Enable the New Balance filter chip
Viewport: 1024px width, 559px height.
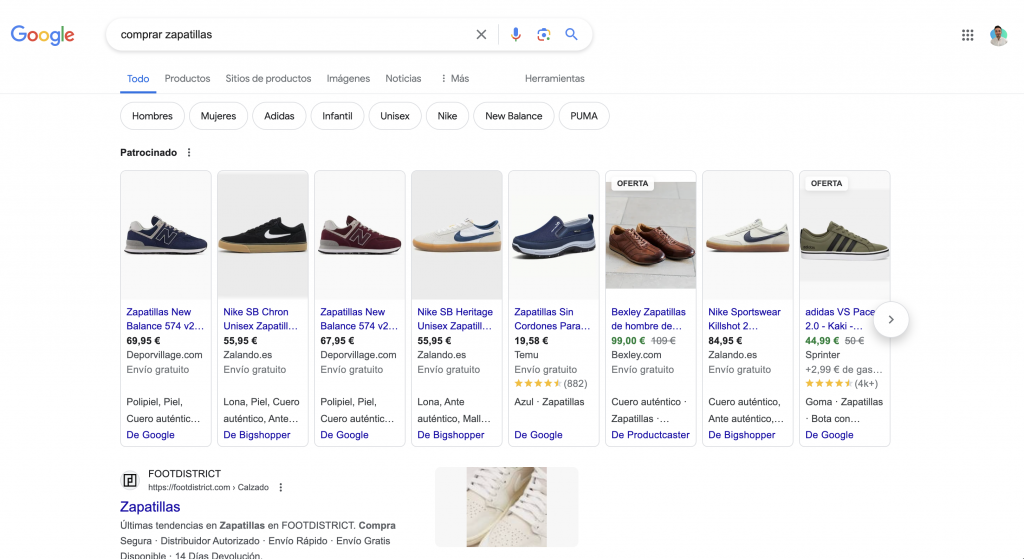513,116
